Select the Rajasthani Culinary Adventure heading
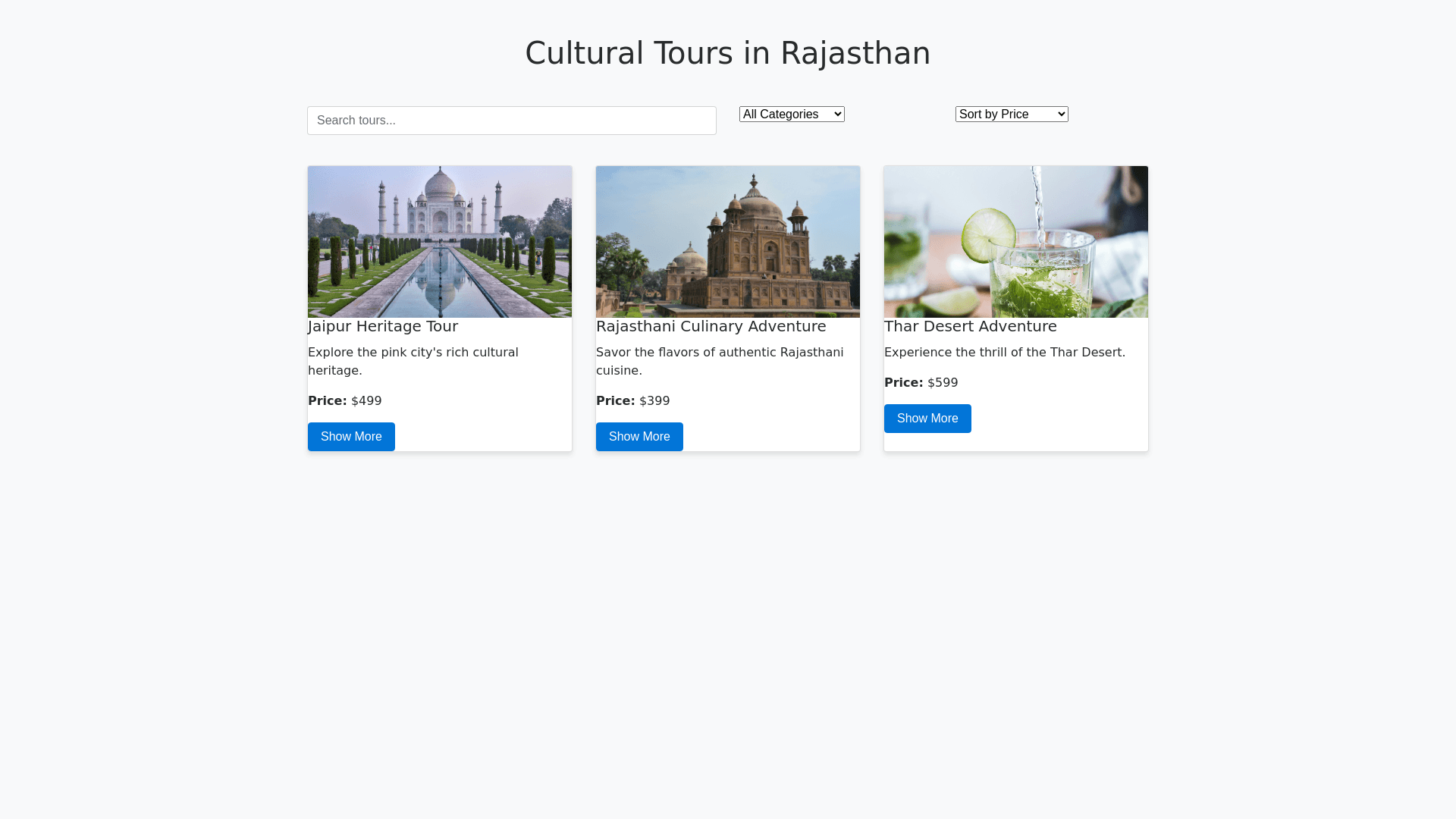1456x819 pixels. click(711, 326)
